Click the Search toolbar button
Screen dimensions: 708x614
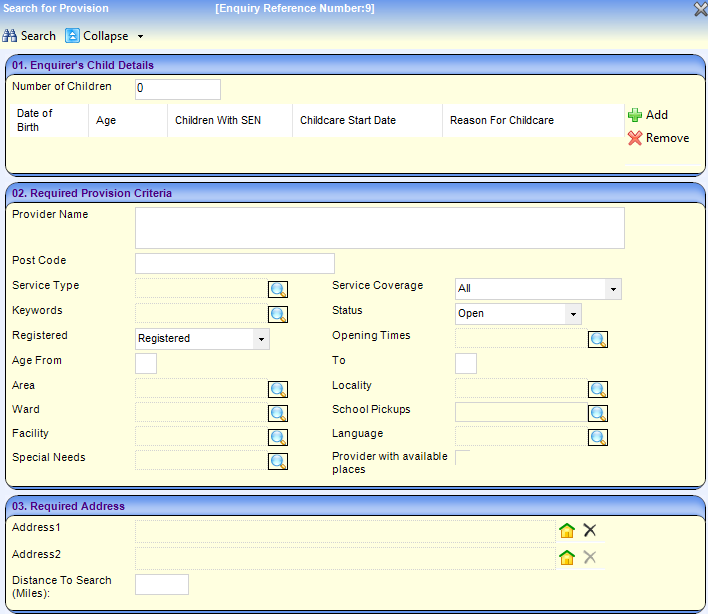coord(30,36)
